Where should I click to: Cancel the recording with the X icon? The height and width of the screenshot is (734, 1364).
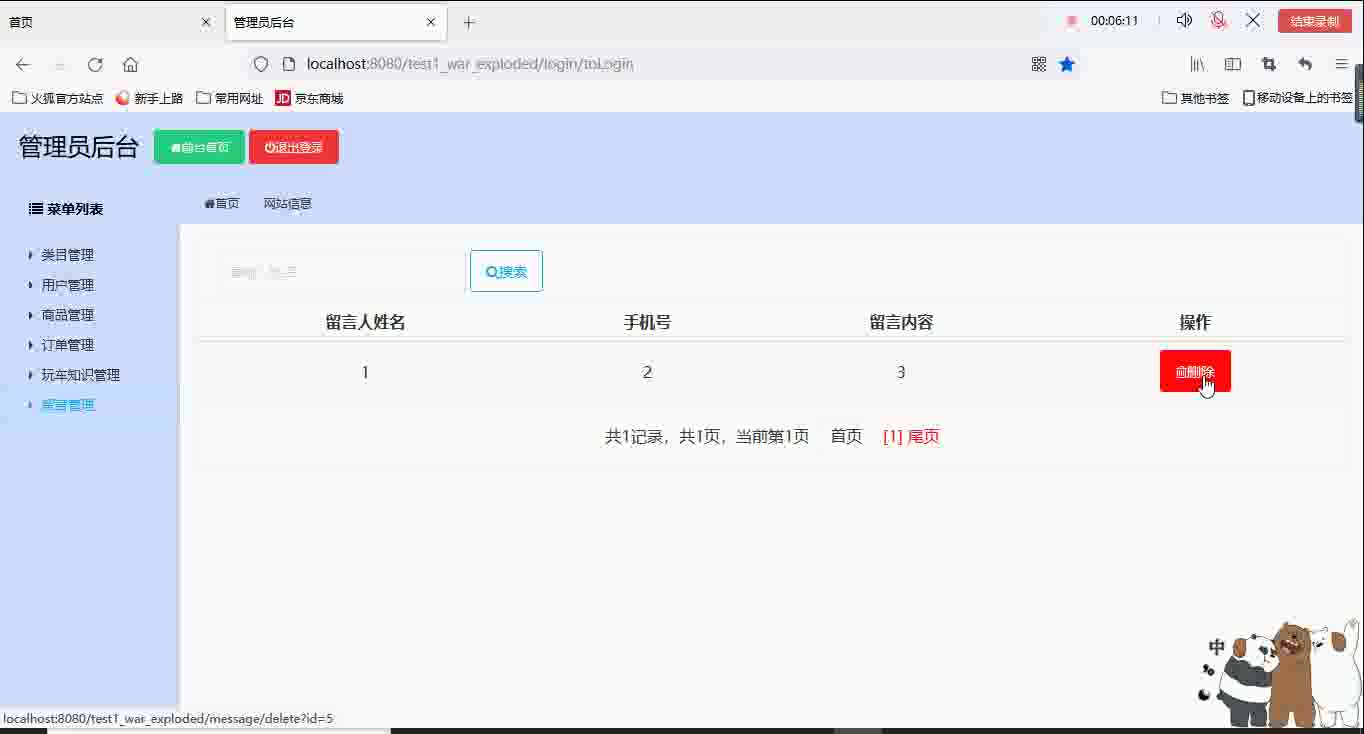click(x=1253, y=20)
